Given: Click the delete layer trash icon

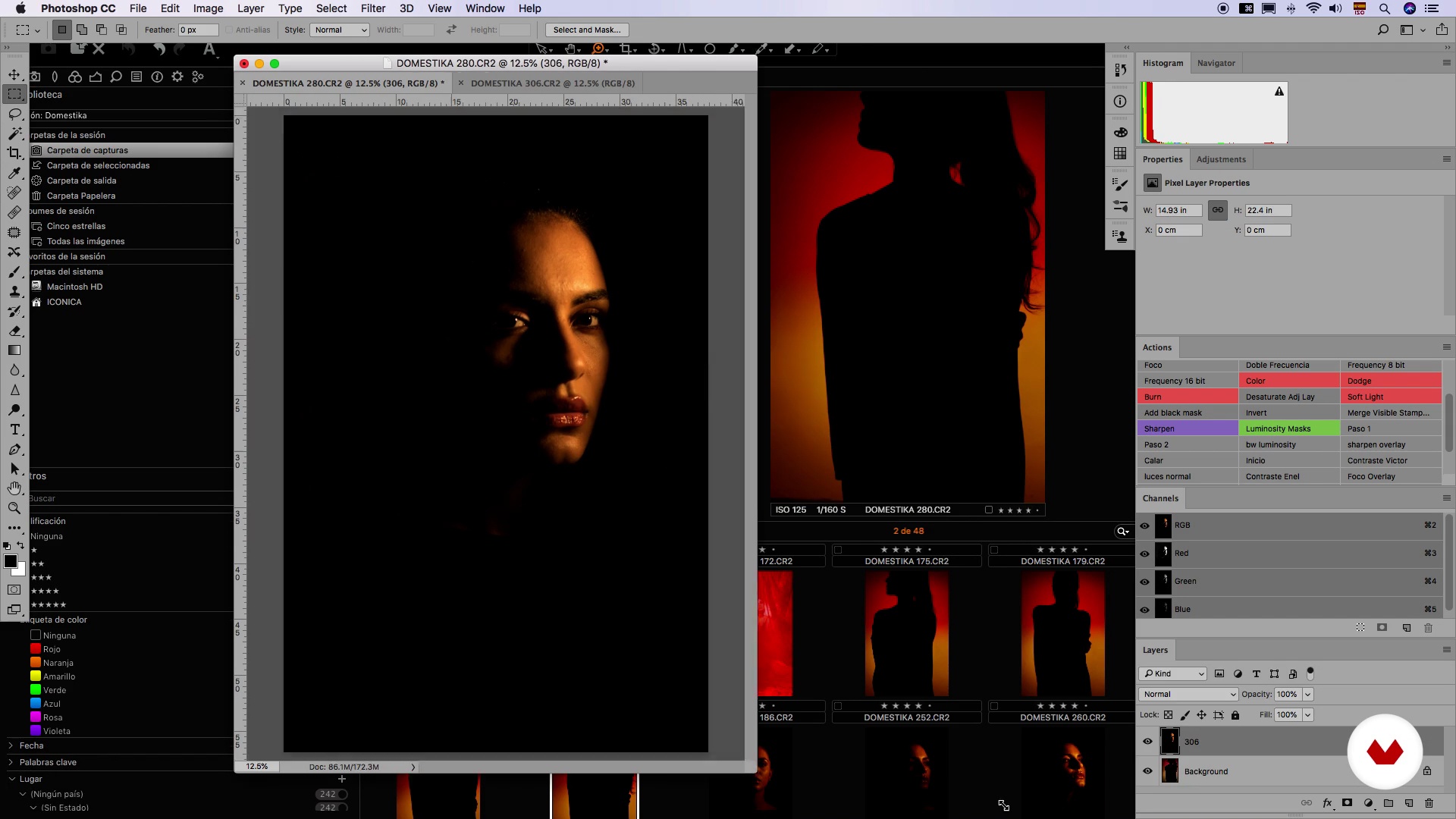Looking at the screenshot, I should tap(1429, 803).
